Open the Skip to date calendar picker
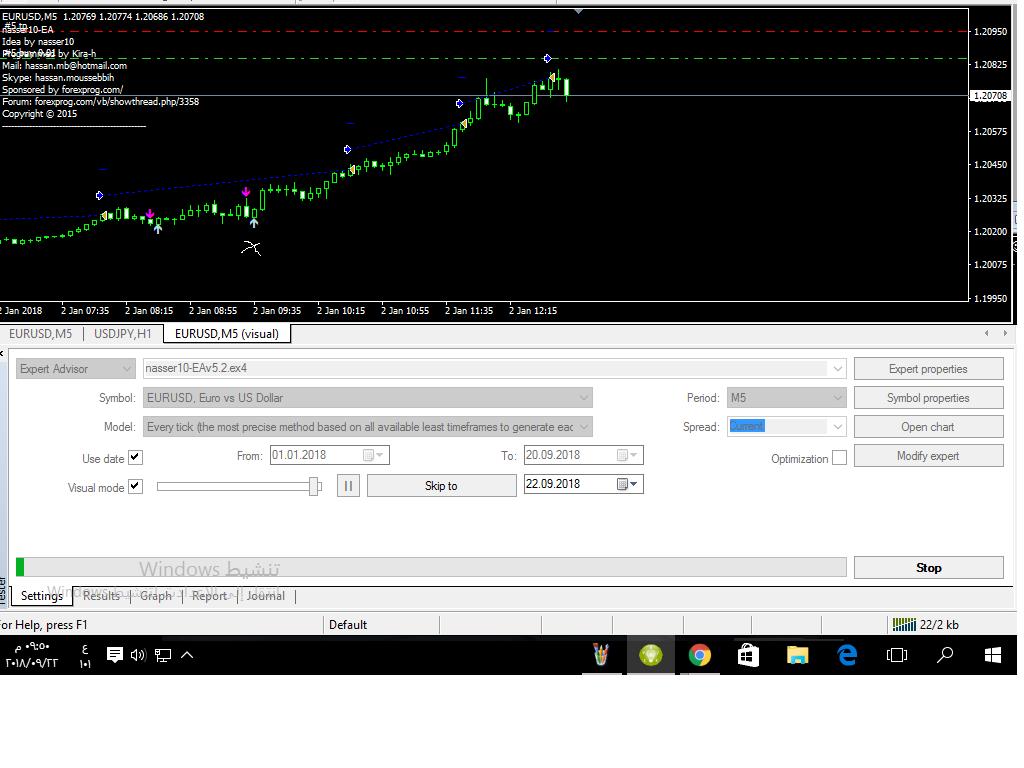This screenshot has height=768, width=1024. click(628, 484)
